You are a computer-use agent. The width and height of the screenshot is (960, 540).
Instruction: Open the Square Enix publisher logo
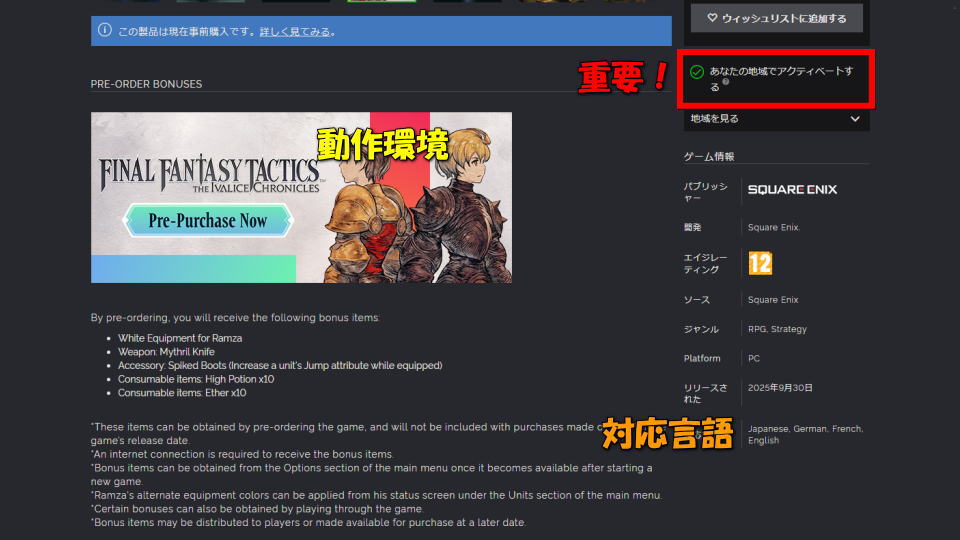pos(792,190)
